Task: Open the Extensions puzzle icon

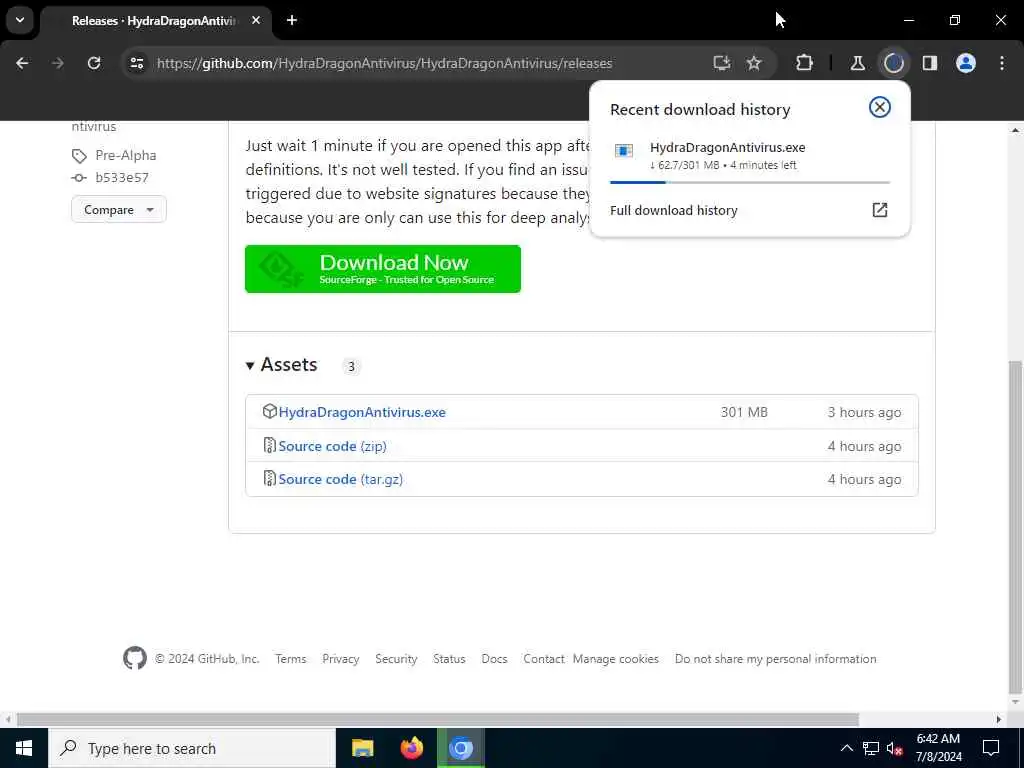Action: pyautogui.click(x=805, y=63)
